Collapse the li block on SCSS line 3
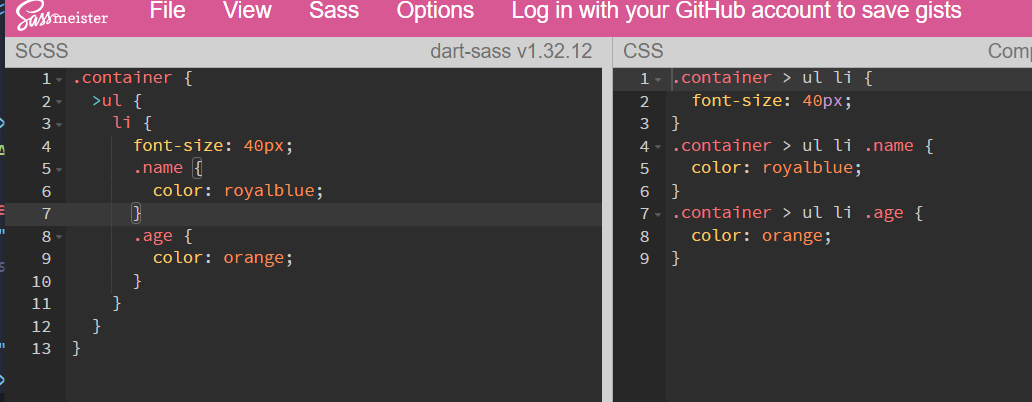1032x402 pixels. coord(60,124)
